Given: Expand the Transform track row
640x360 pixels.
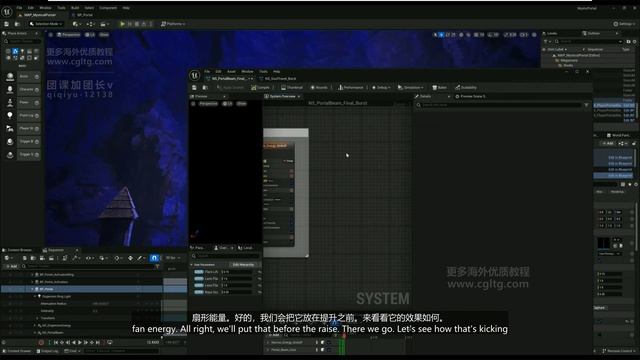Looking at the screenshot, I should pyautogui.click(x=37, y=318).
